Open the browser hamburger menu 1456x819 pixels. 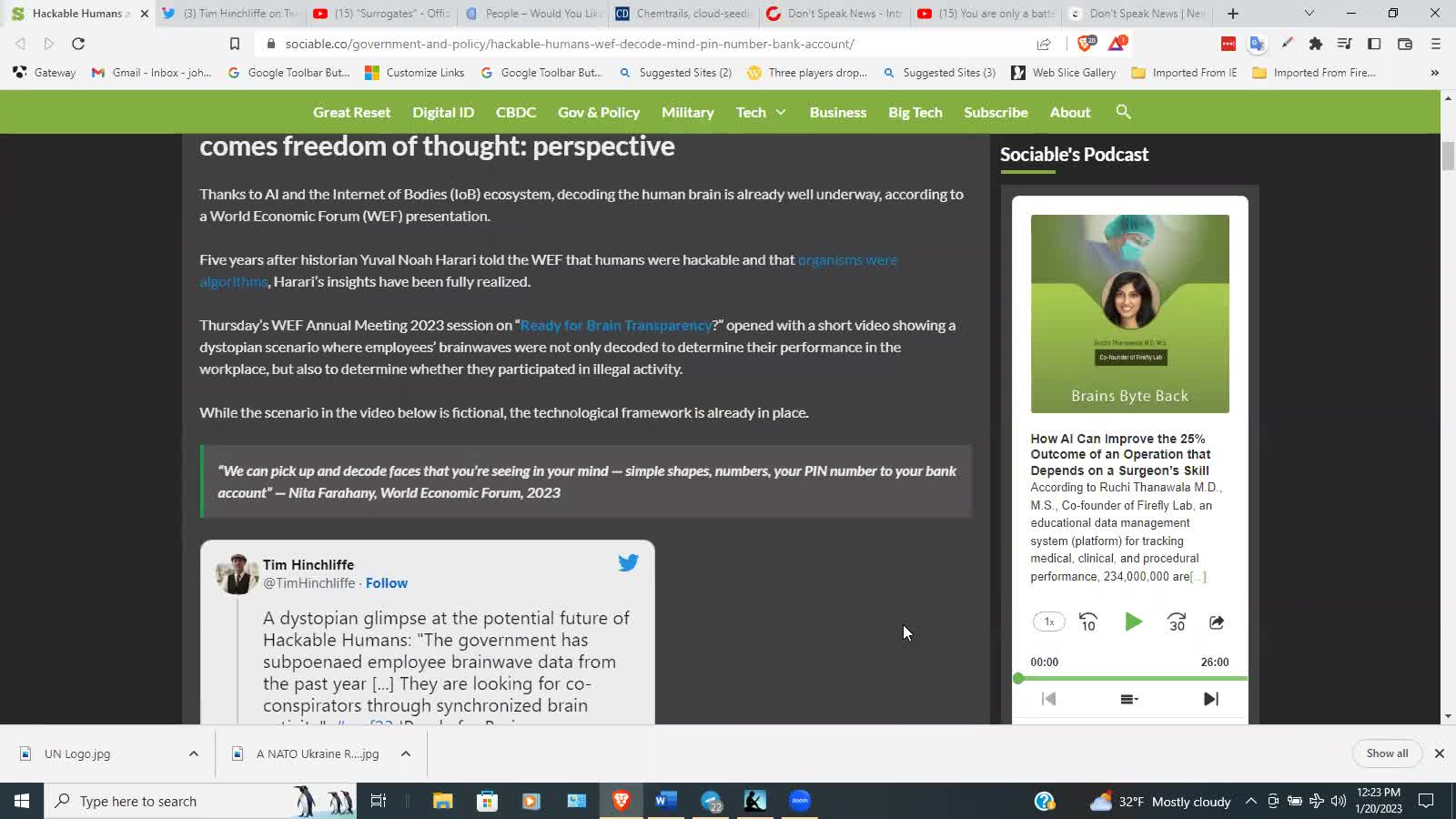tap(1436, 44)
